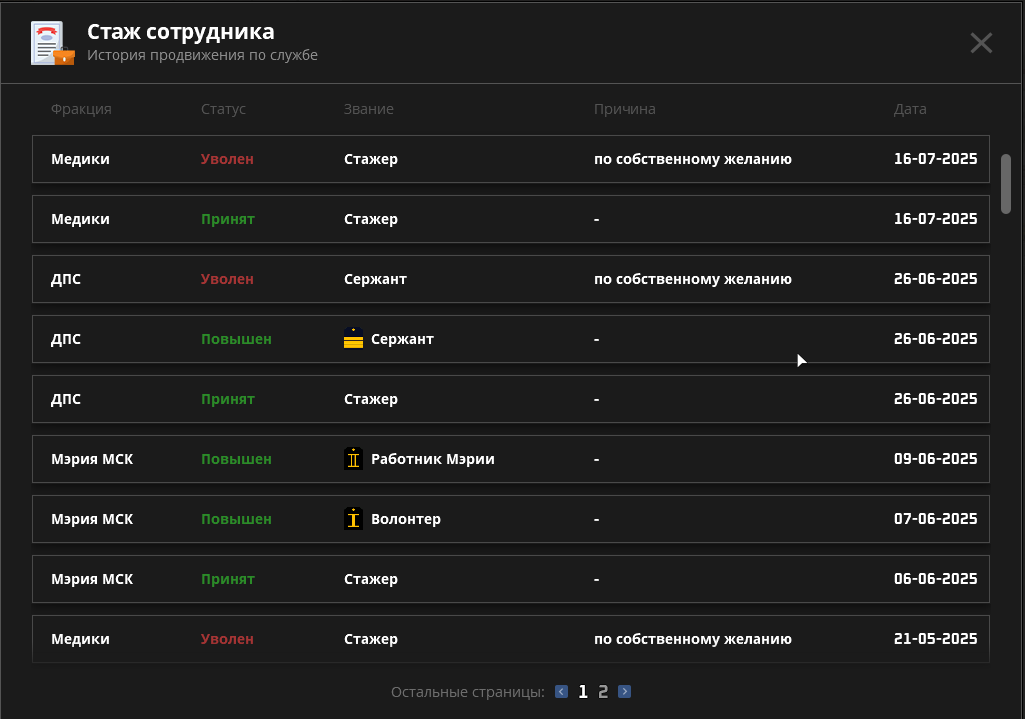The image size is (1025, 719).
Task: Select the Медики row dated 21-05-2025
Action: (x=510, y=639)
